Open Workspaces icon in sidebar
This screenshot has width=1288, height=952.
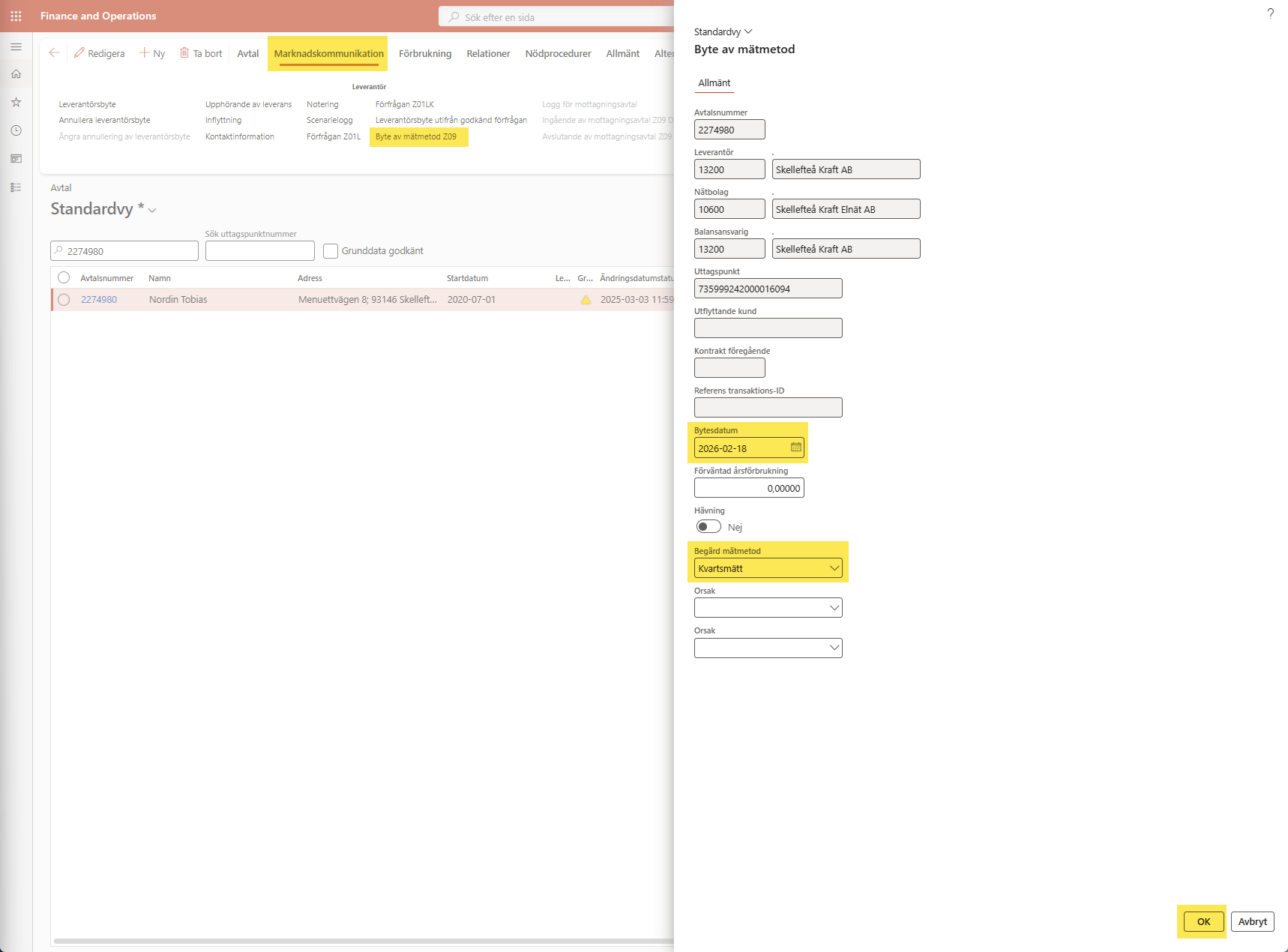tap(16, 159)
